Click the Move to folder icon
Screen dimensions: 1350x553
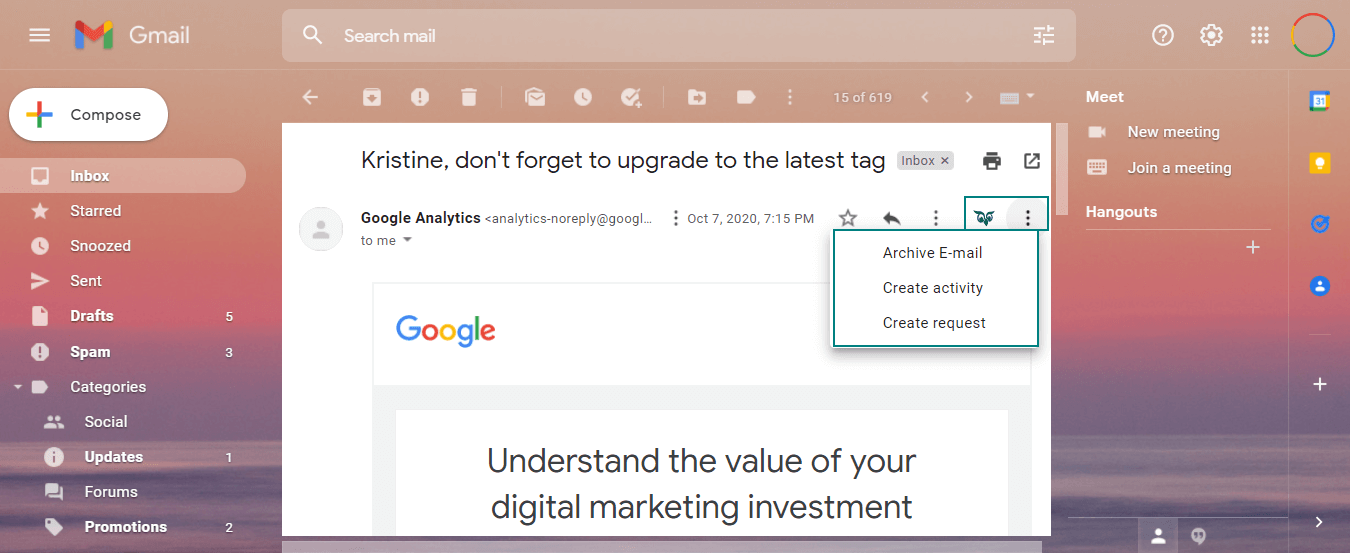(697, 97)
